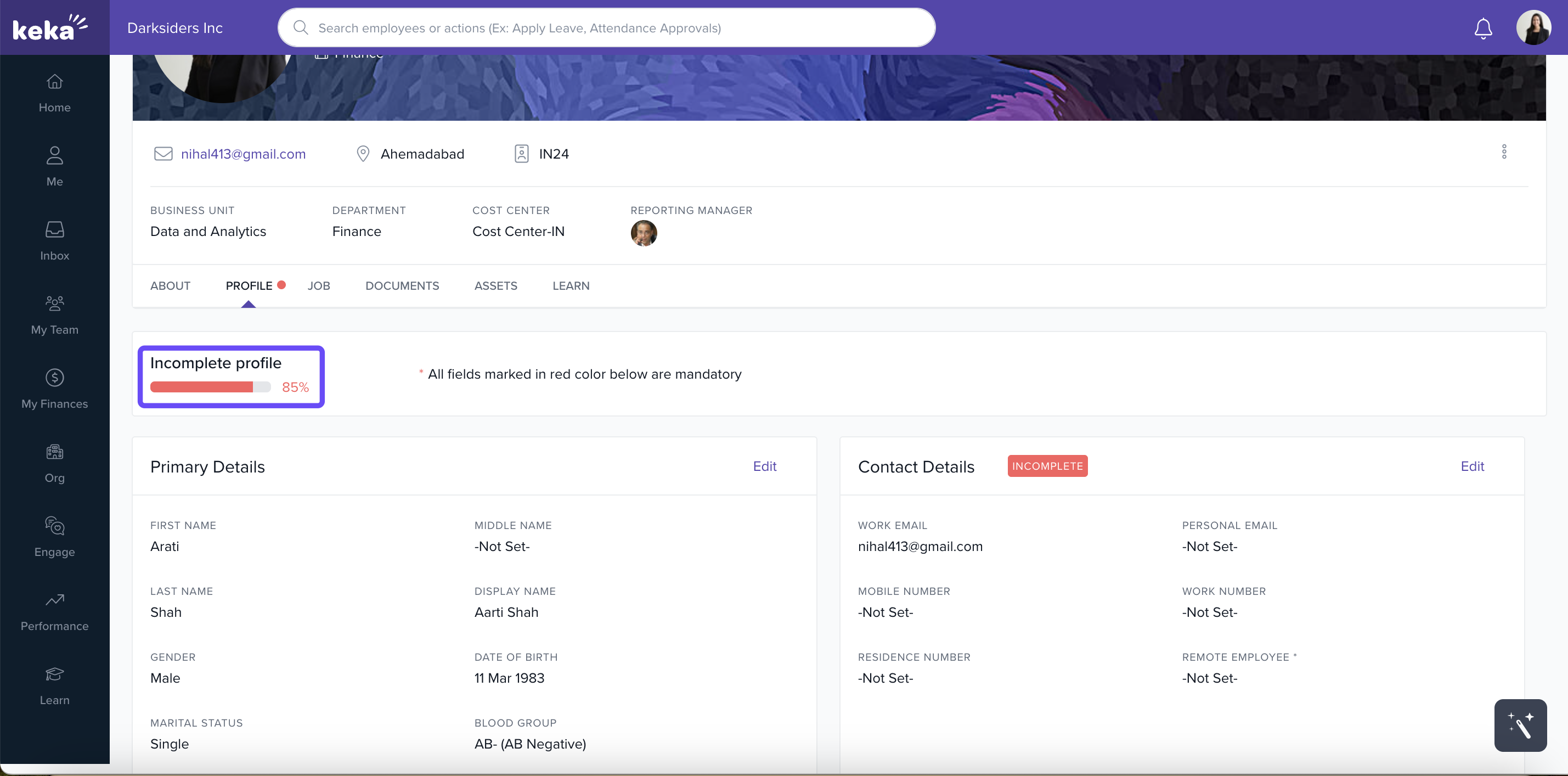Open the Home sidebar icon

tap(54, 82)
